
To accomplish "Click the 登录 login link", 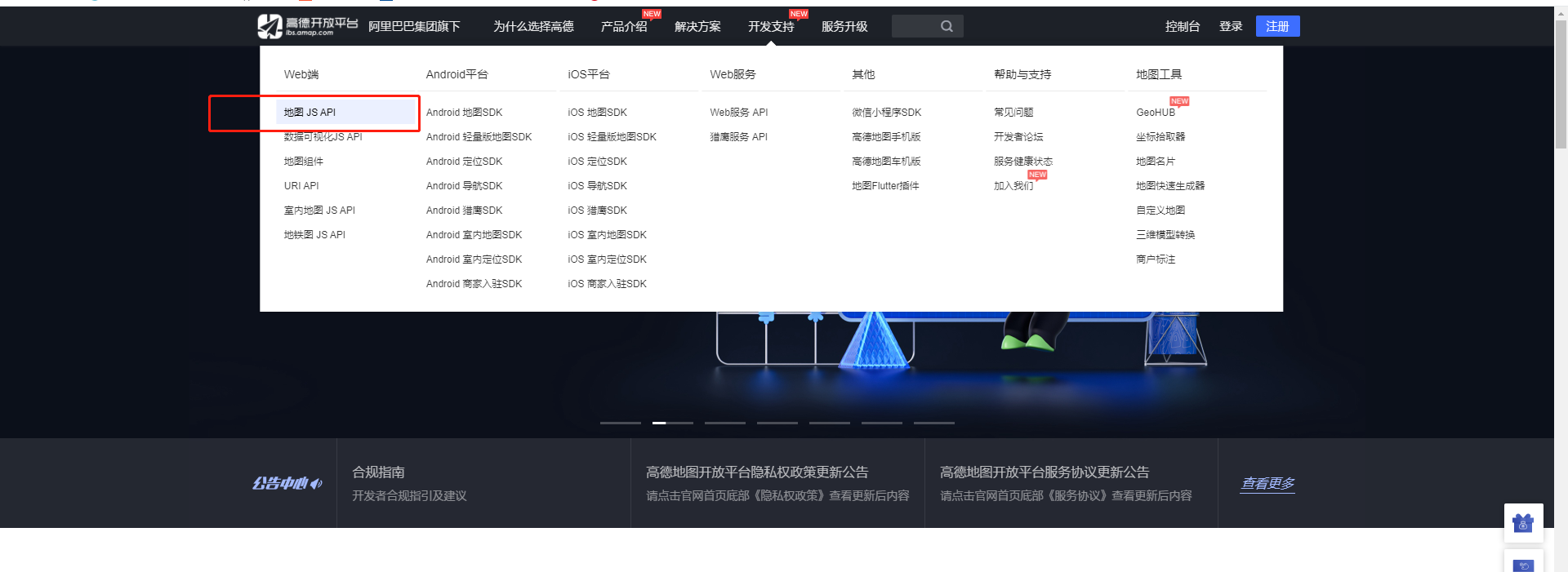I will coord(1231,27).
